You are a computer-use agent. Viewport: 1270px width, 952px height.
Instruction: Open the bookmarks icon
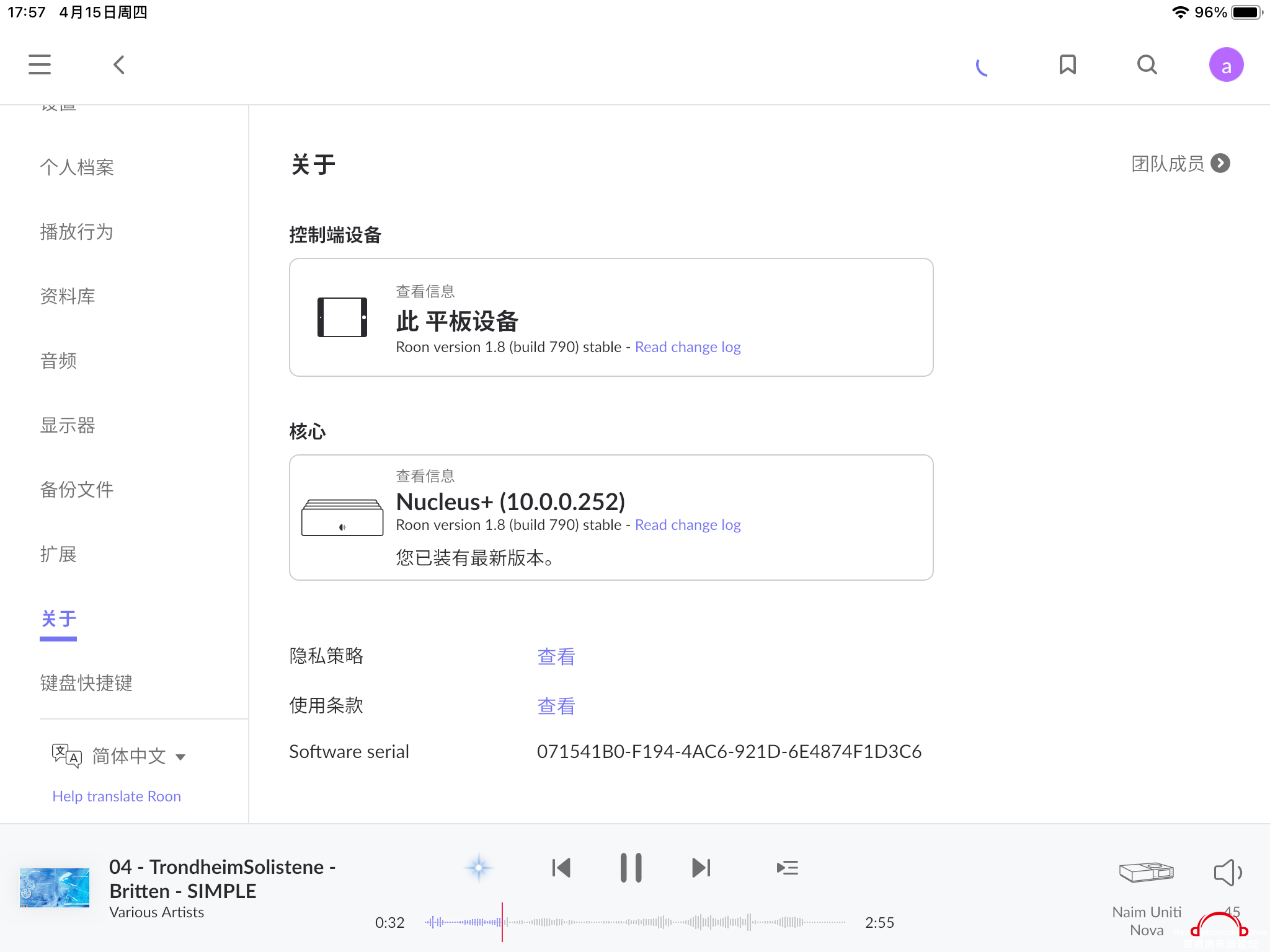coord(1067,64)
